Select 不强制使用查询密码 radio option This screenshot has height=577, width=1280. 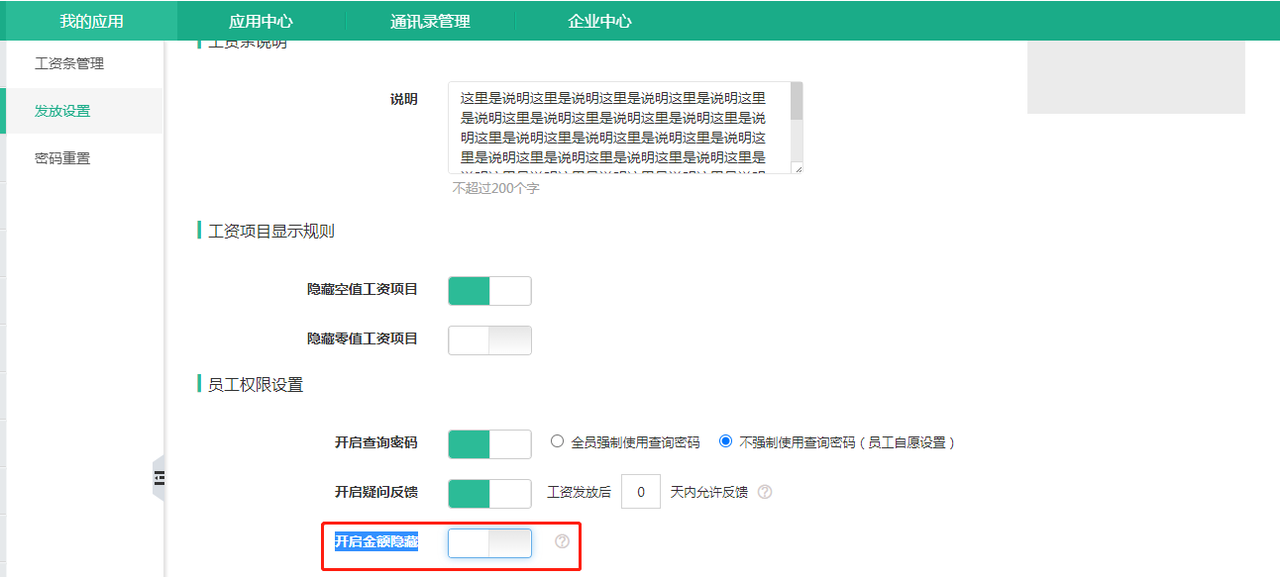pos(726,441)
